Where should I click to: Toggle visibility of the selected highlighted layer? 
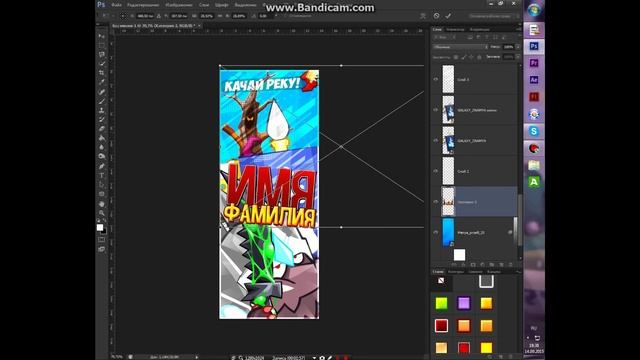point(436,202)
